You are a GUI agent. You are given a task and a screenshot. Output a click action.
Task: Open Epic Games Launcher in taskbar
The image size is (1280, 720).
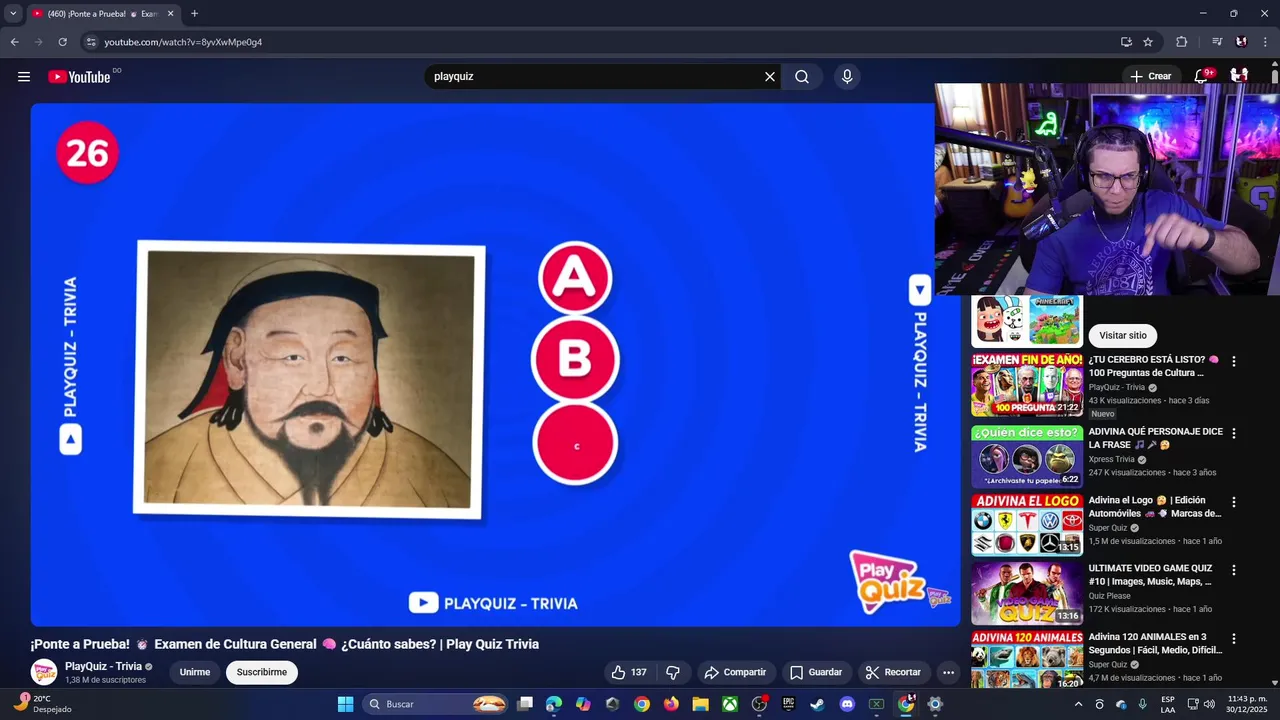[x=788, y=704]
